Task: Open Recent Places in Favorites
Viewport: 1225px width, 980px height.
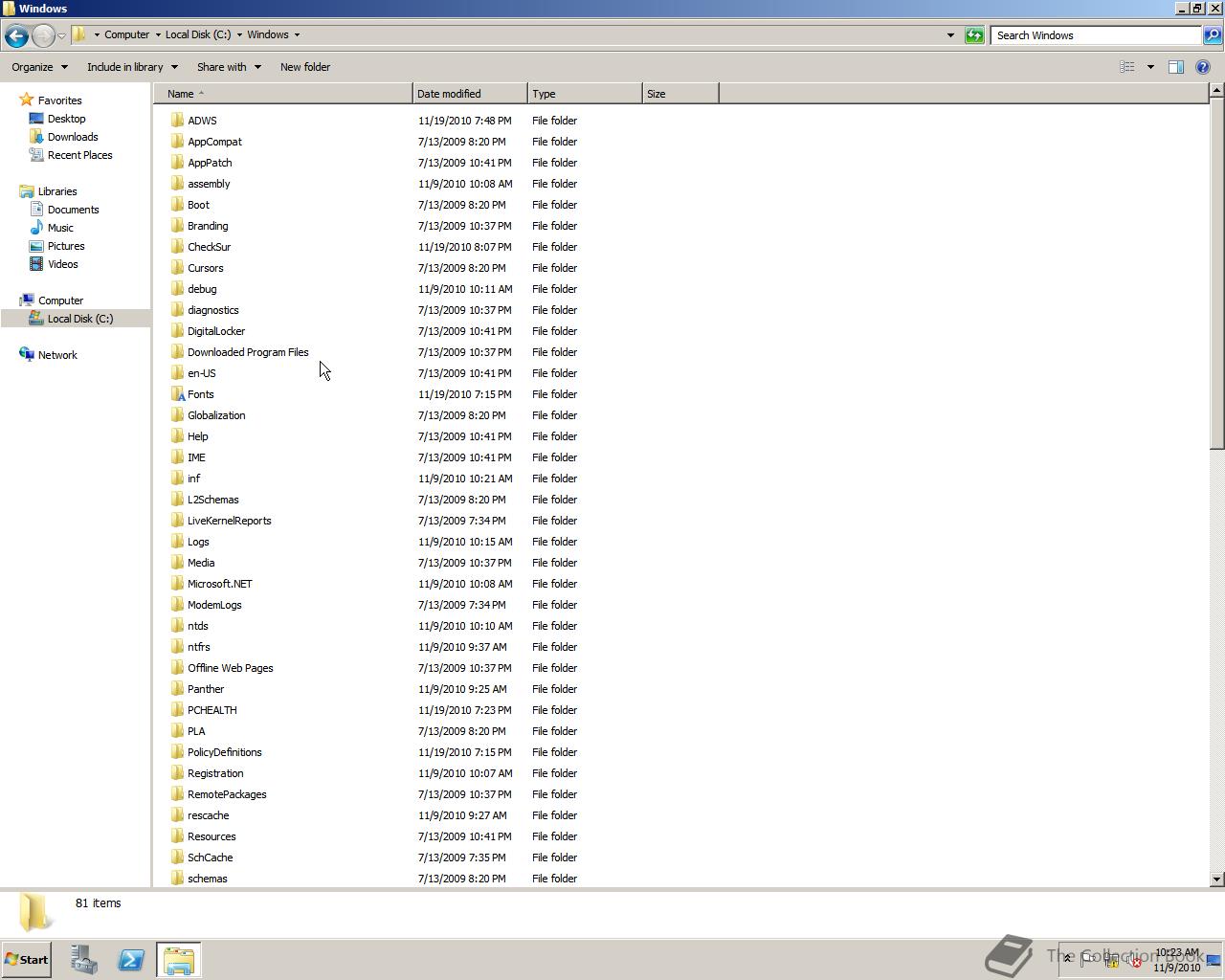Action: point(79,155)
